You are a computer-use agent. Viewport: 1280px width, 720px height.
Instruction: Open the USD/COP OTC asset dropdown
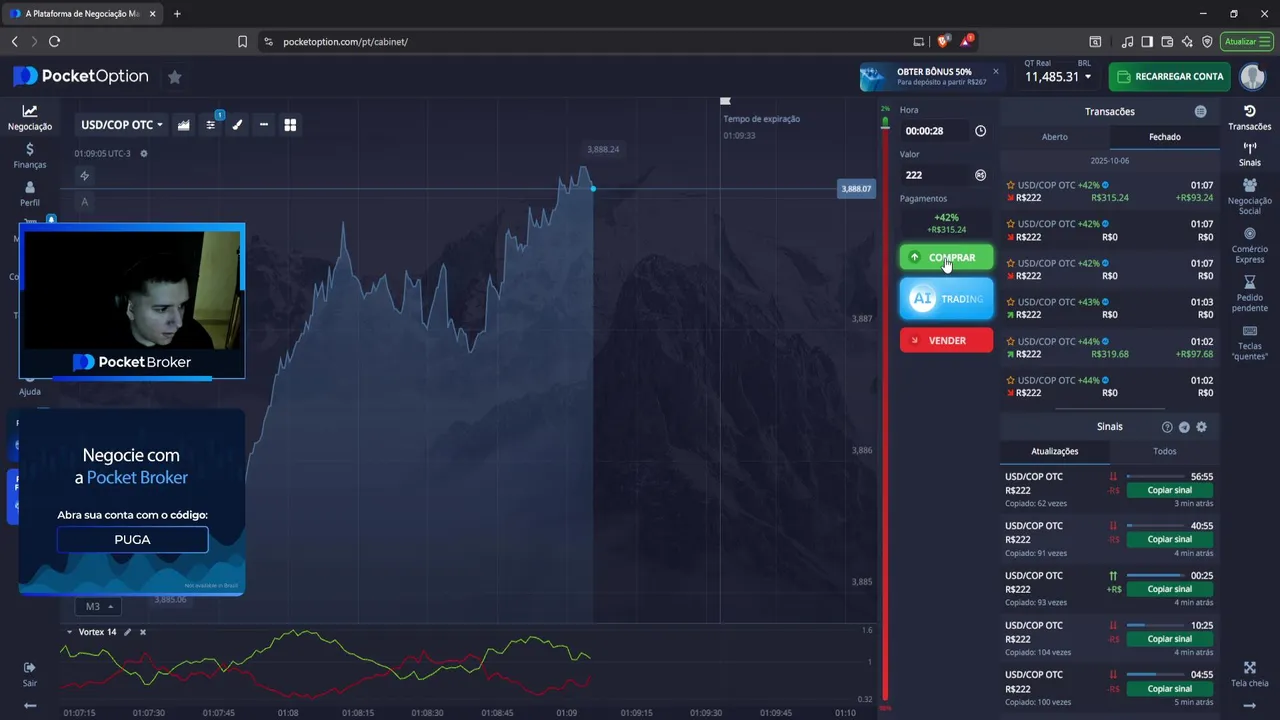(122, 125)
